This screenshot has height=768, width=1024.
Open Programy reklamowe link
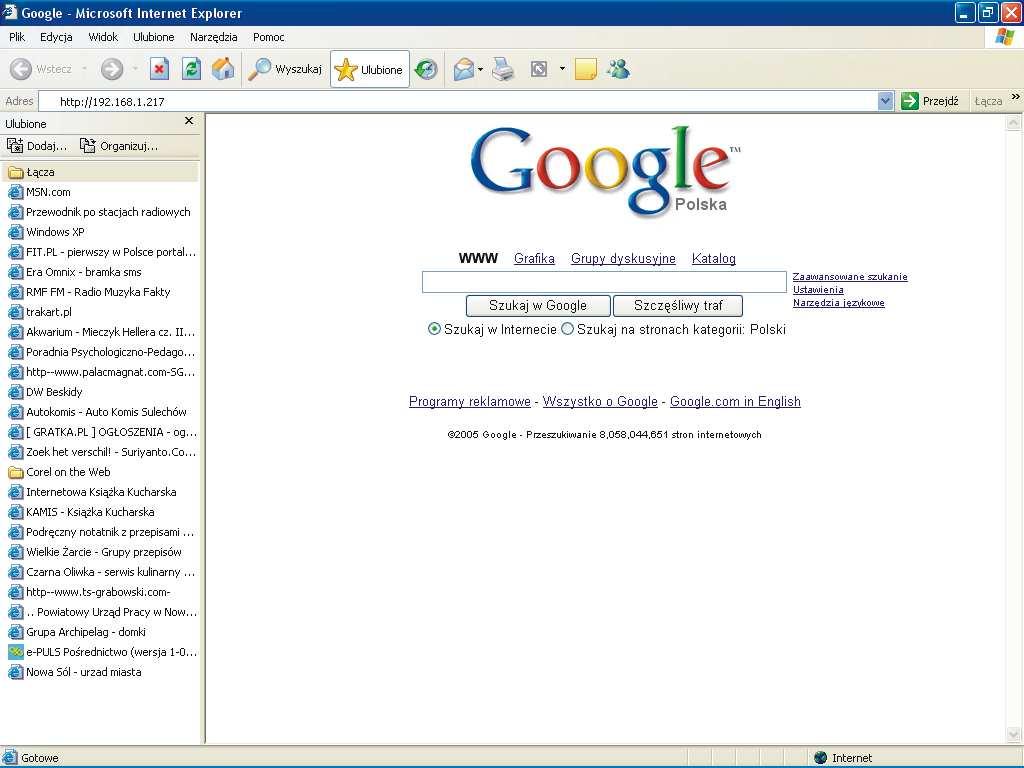click(470, 402)
